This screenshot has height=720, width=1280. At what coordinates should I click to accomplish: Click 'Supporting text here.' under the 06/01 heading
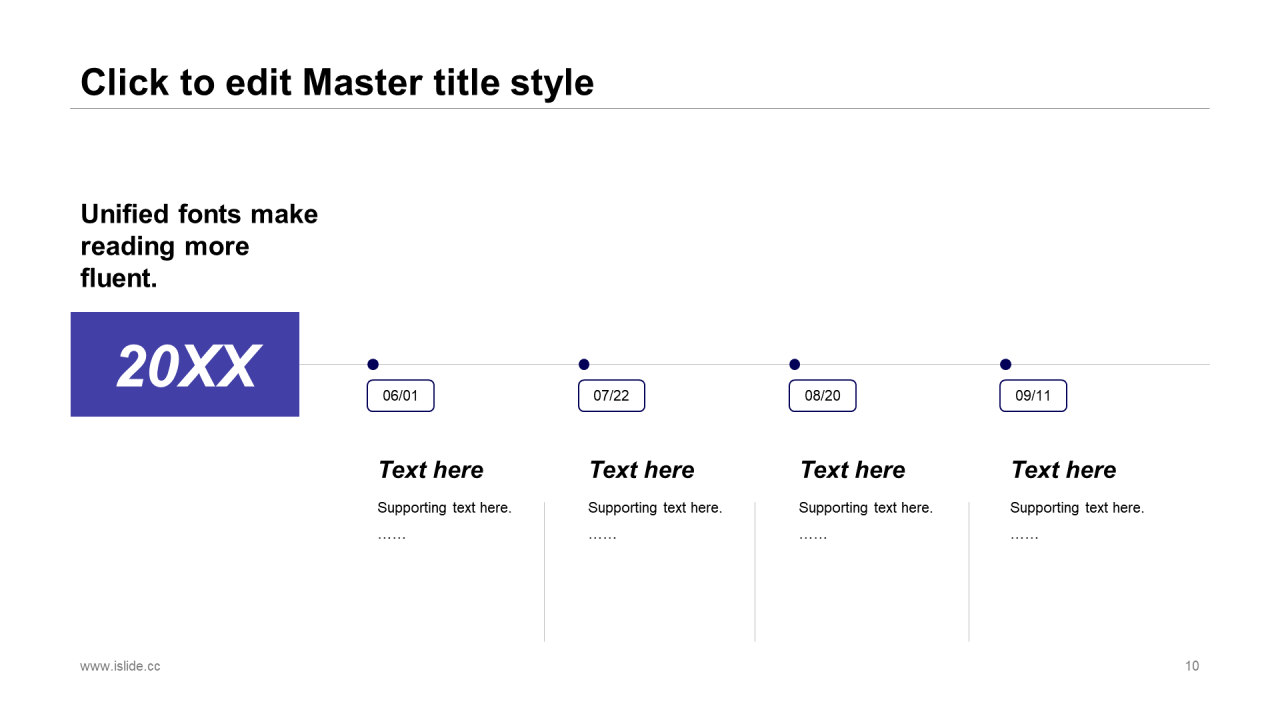444,508
